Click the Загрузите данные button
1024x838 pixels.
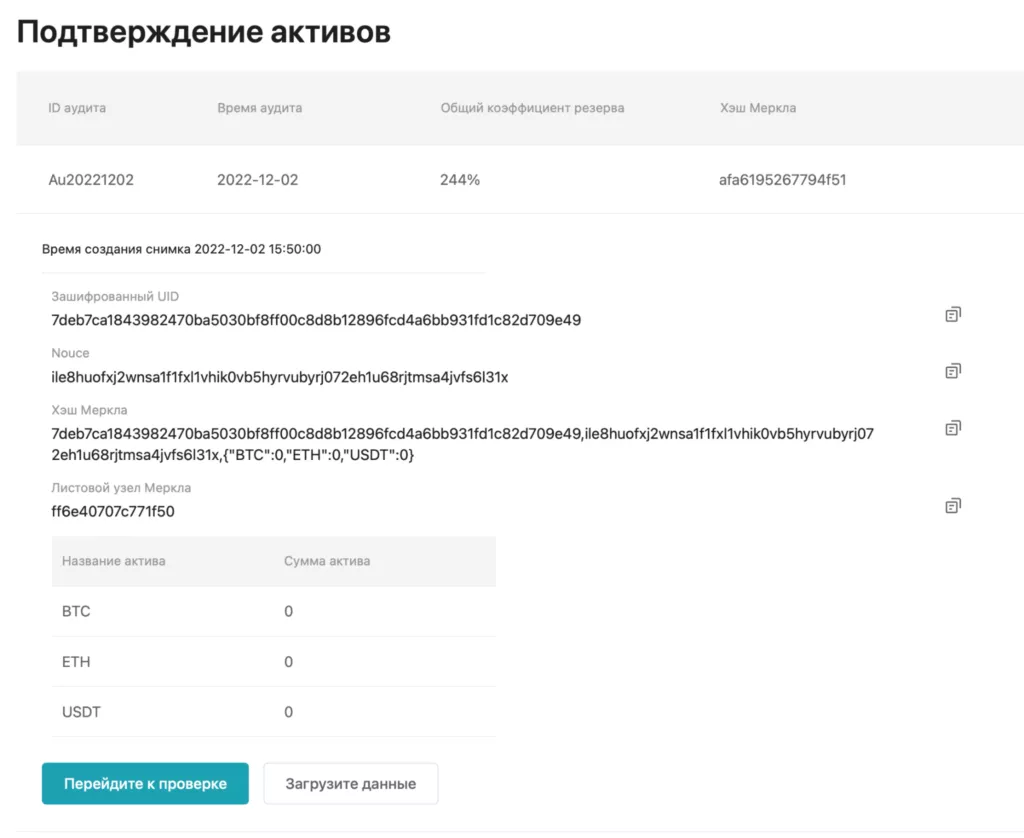pos(350,783)
